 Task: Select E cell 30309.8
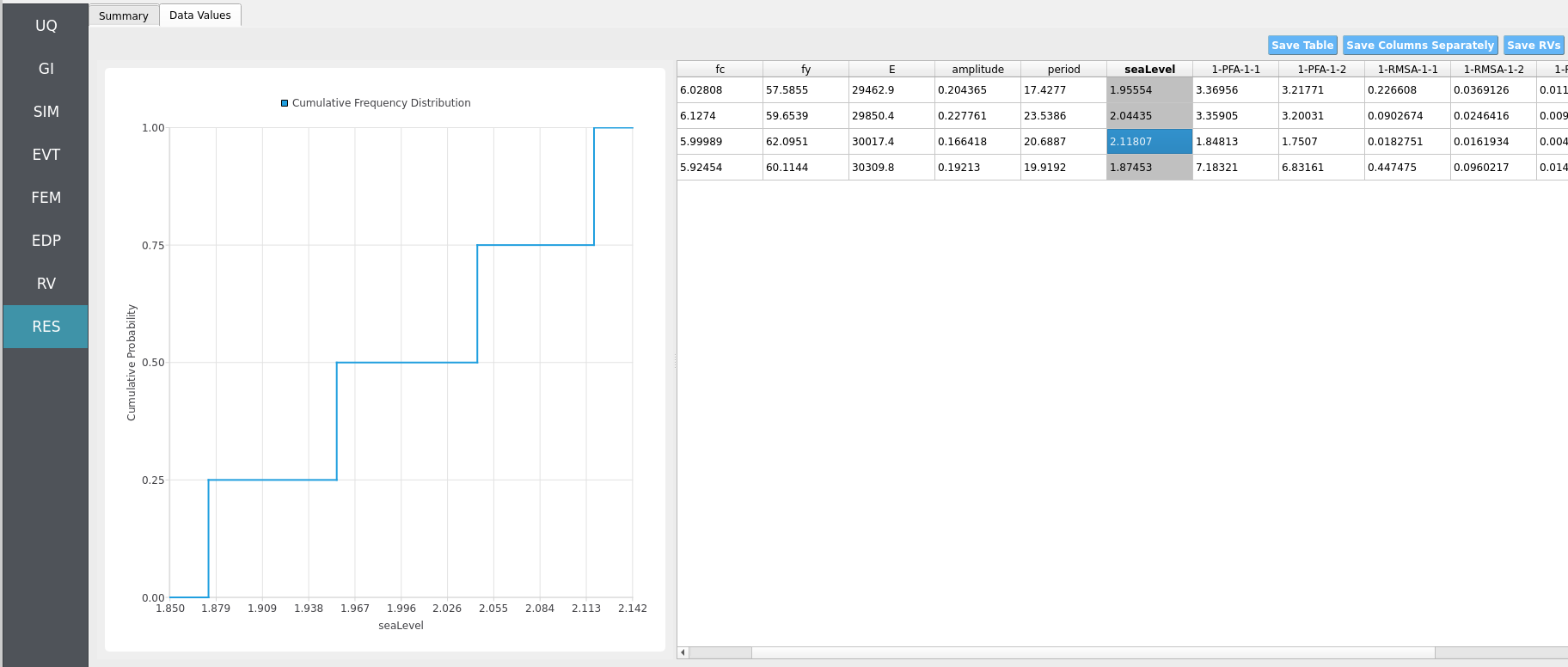click(x=891, y=168)
